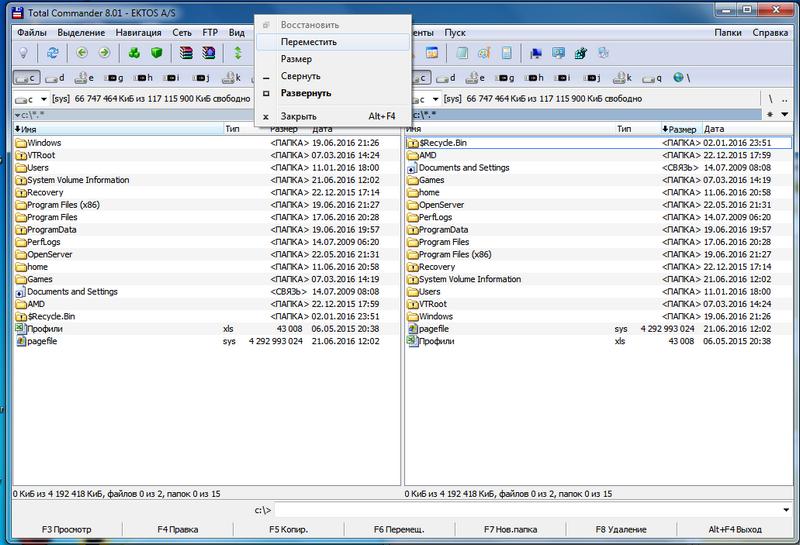Select drive h in the left panel drive bar
The width and height of the screenshot is (800, 545).
pyautogui.click(x=143, y=78)
